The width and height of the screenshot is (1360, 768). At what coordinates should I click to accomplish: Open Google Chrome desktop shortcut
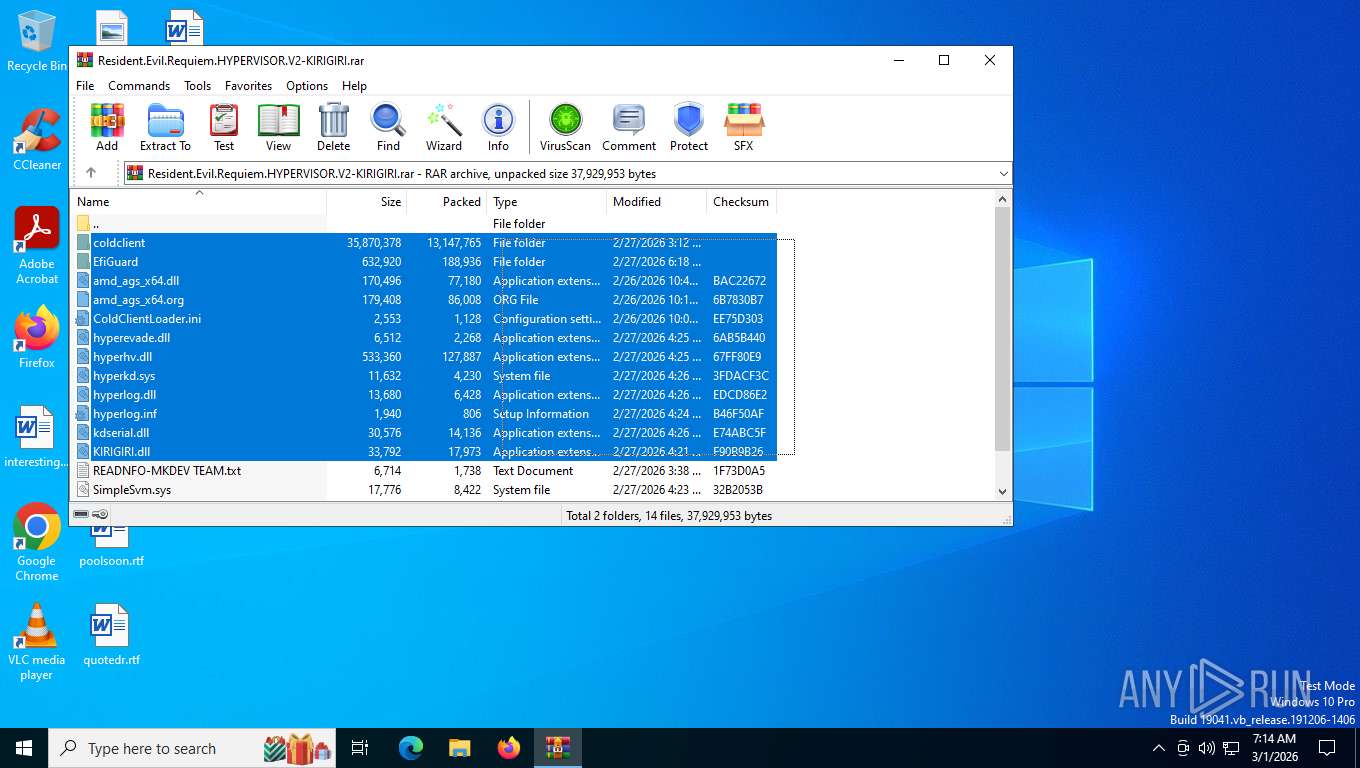click(37, 543)
